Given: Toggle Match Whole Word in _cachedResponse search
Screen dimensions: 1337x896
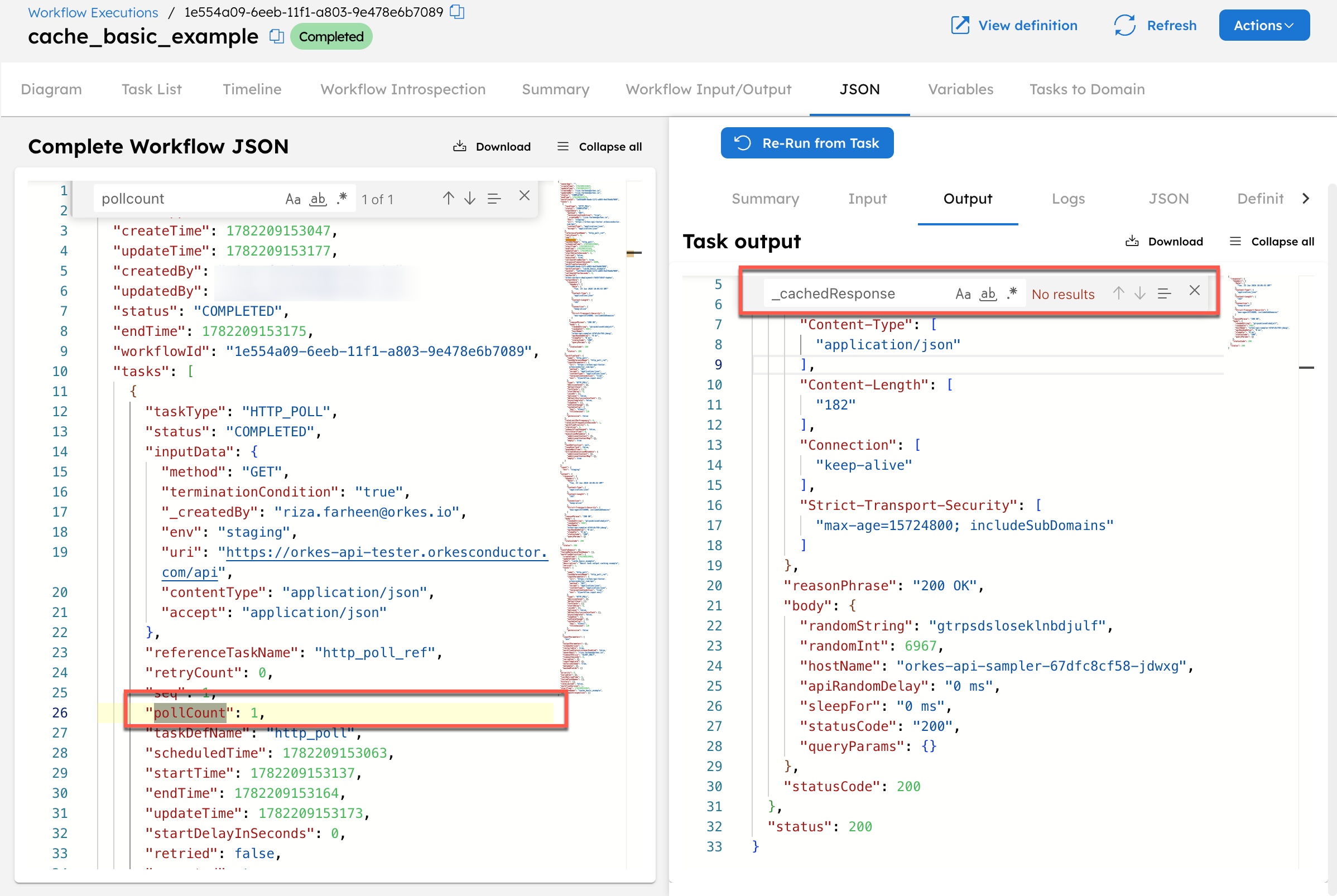Looking at the screenshot, I should click(988, 293).
